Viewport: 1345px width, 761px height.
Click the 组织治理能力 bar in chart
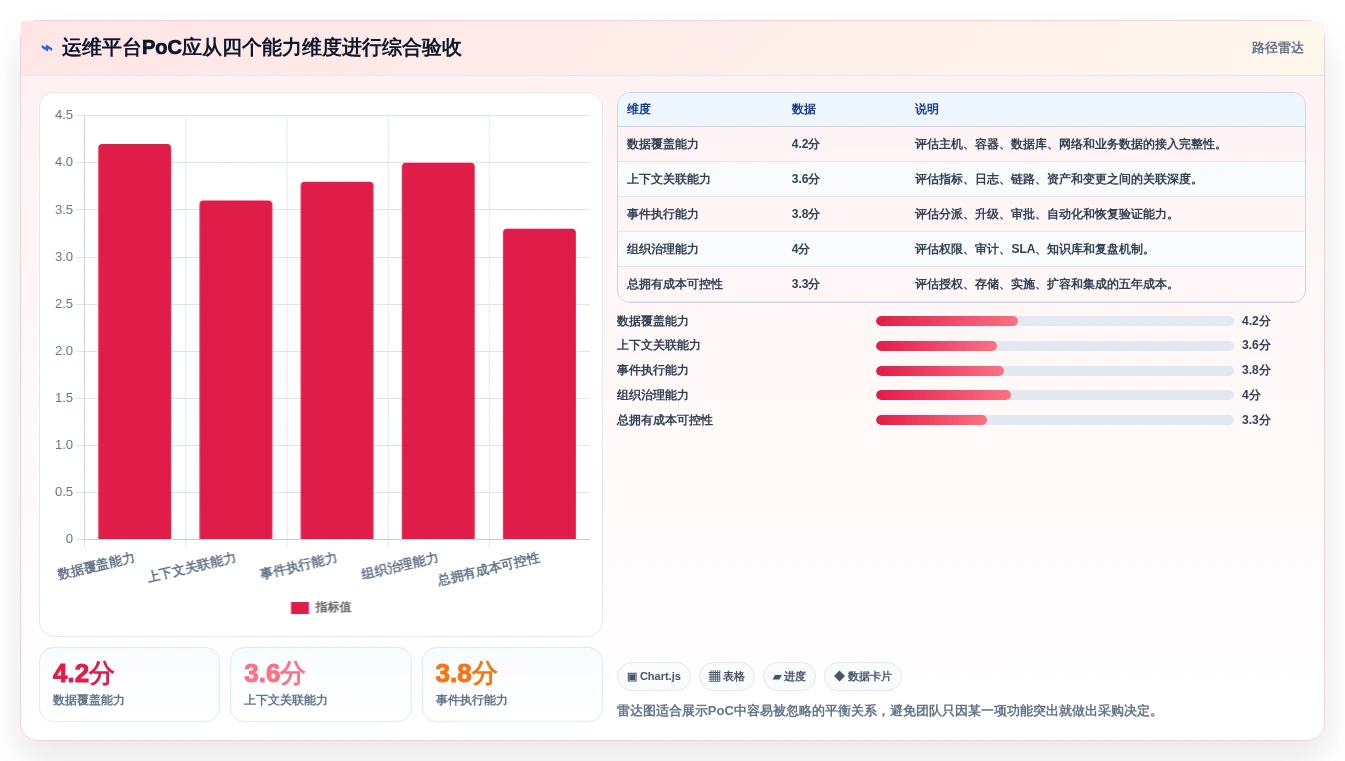[x=438, y=351]
